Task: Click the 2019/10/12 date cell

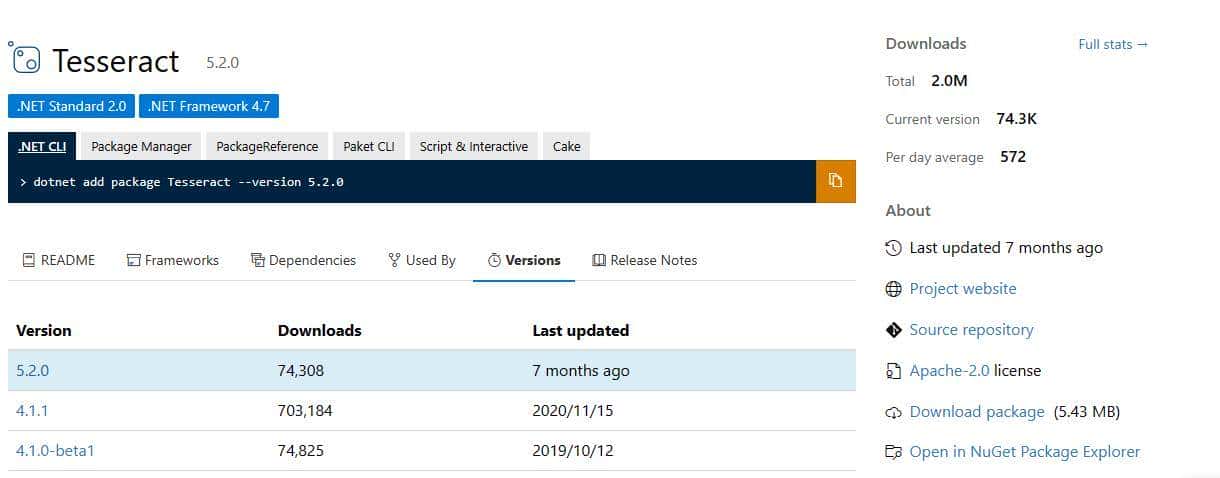Action: [x=573, y=451]
